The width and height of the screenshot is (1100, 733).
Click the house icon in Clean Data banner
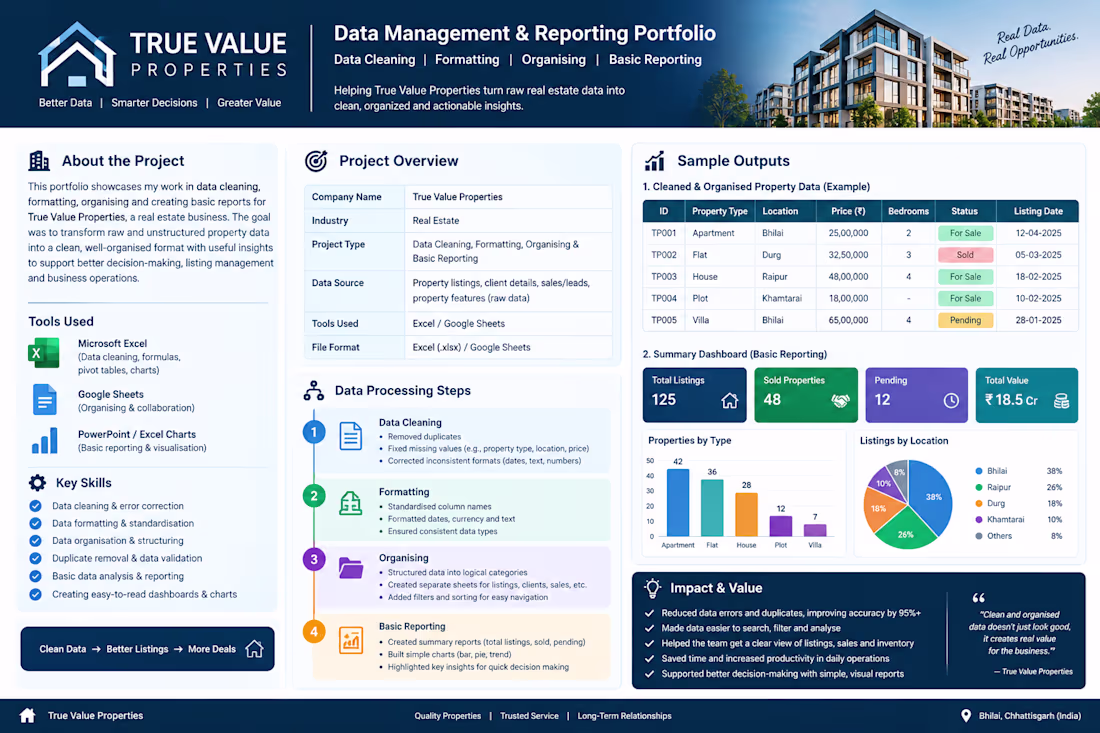255,649
